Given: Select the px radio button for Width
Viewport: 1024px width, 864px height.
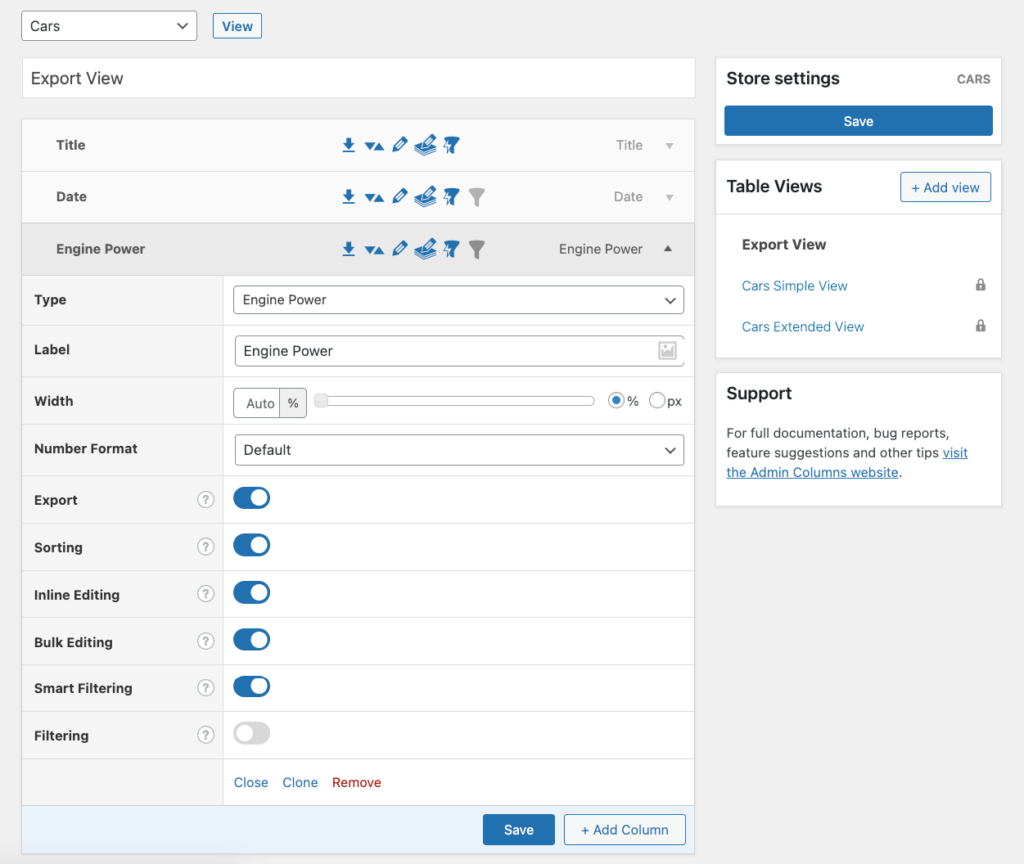Looking at the screenshot, I should tap(656, 400).
